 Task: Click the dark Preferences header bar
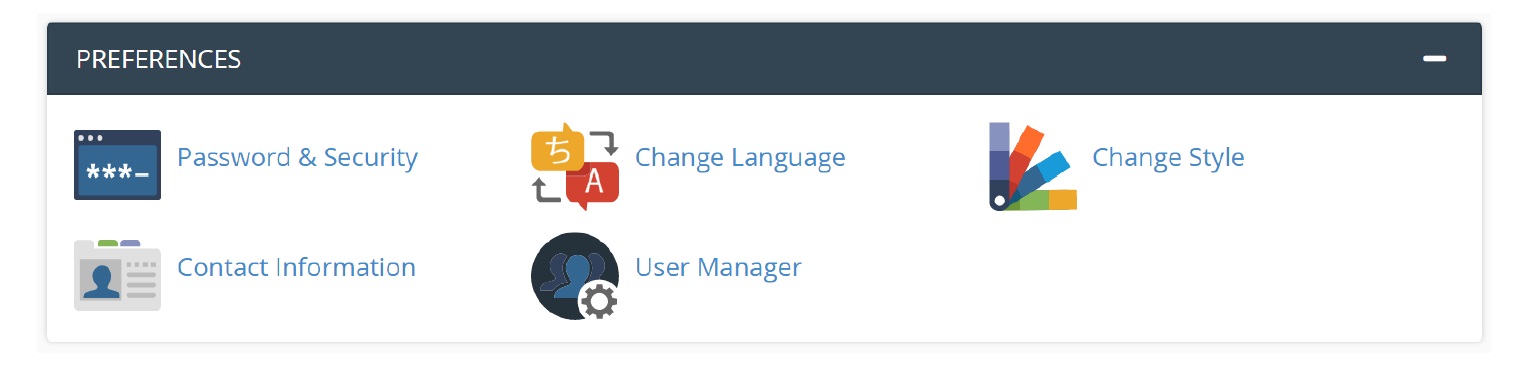(x=764, y=59)
